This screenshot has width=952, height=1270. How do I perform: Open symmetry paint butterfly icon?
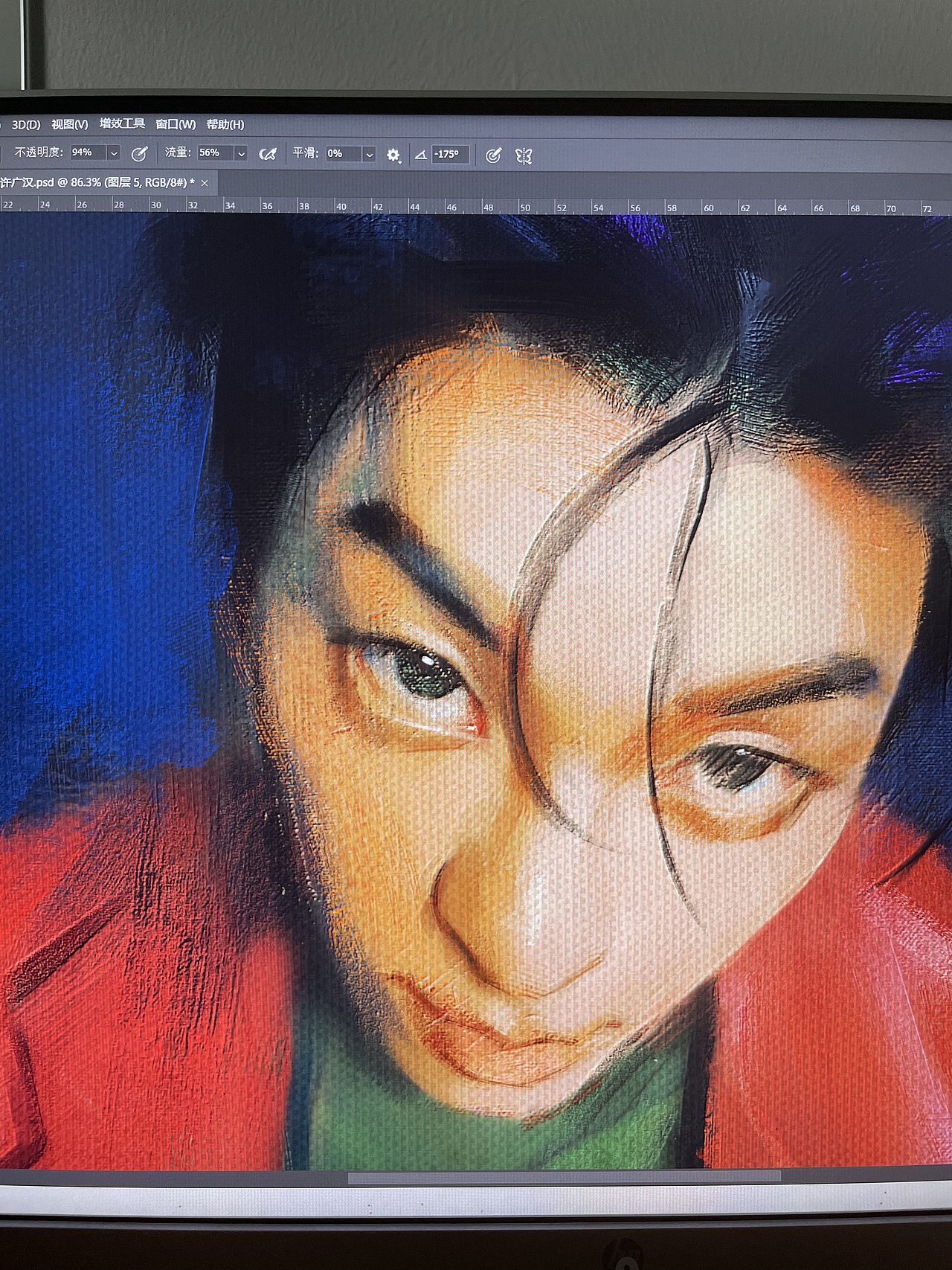[x=524, y=155]
